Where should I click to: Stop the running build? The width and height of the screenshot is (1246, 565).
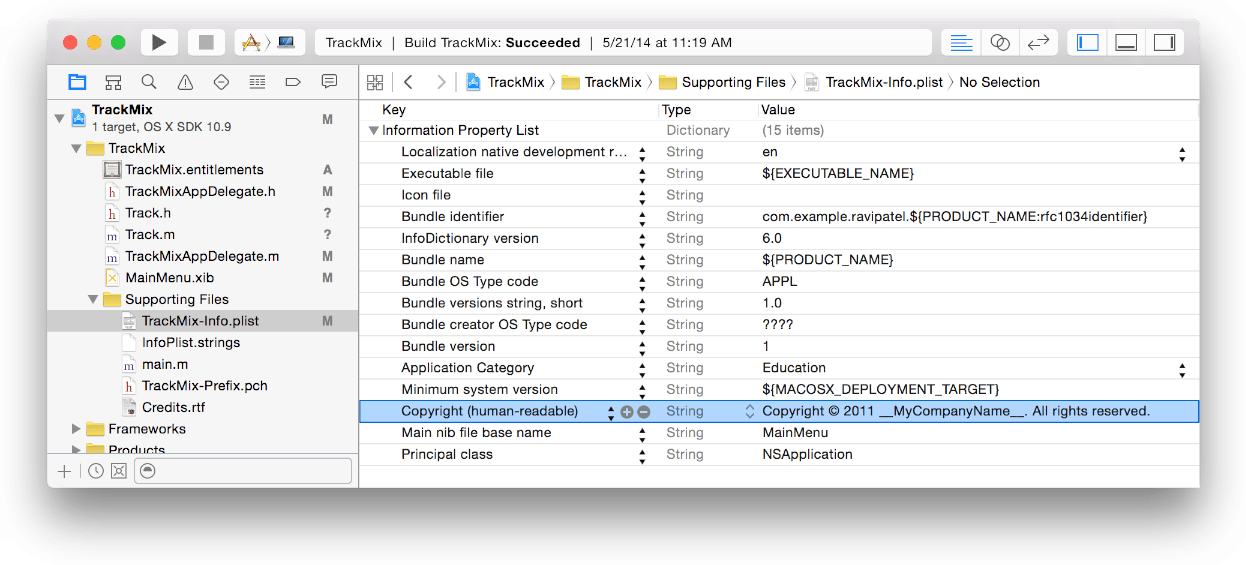(206, 42)
